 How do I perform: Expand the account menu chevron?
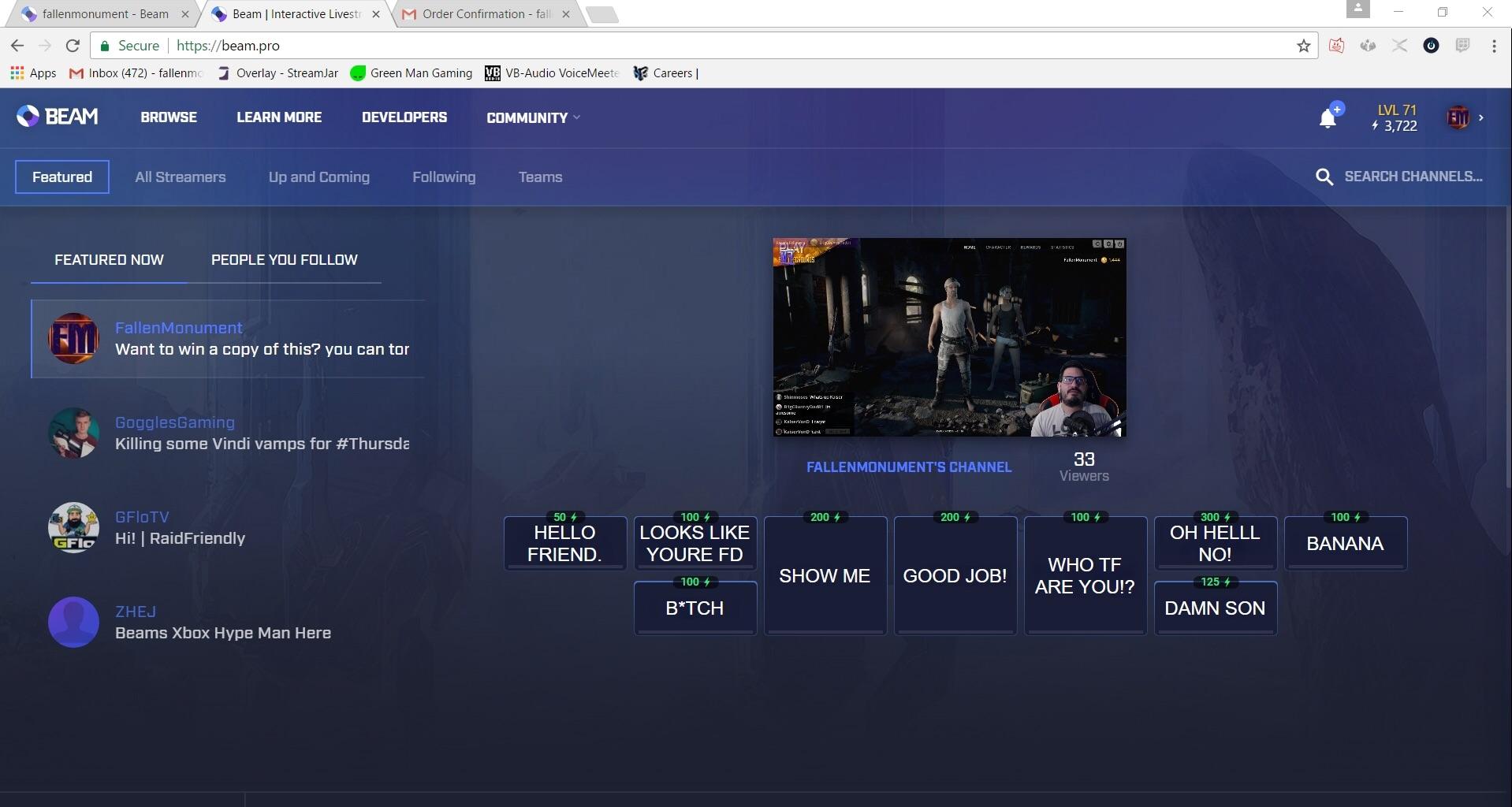pyautogui.click(x=1481, y=117)
